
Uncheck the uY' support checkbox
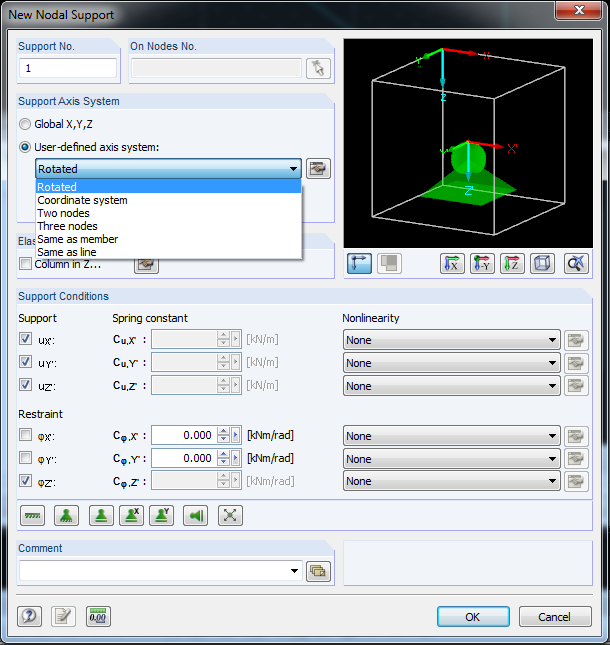[x=26, y=362]
